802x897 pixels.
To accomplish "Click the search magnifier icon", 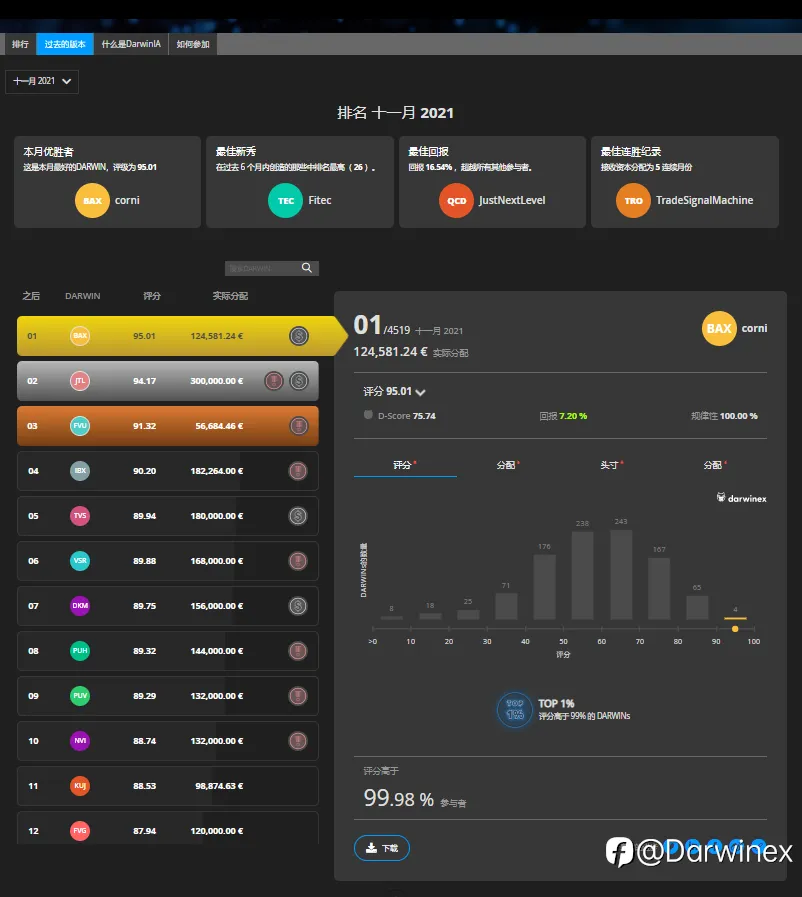I will point(307,268).
